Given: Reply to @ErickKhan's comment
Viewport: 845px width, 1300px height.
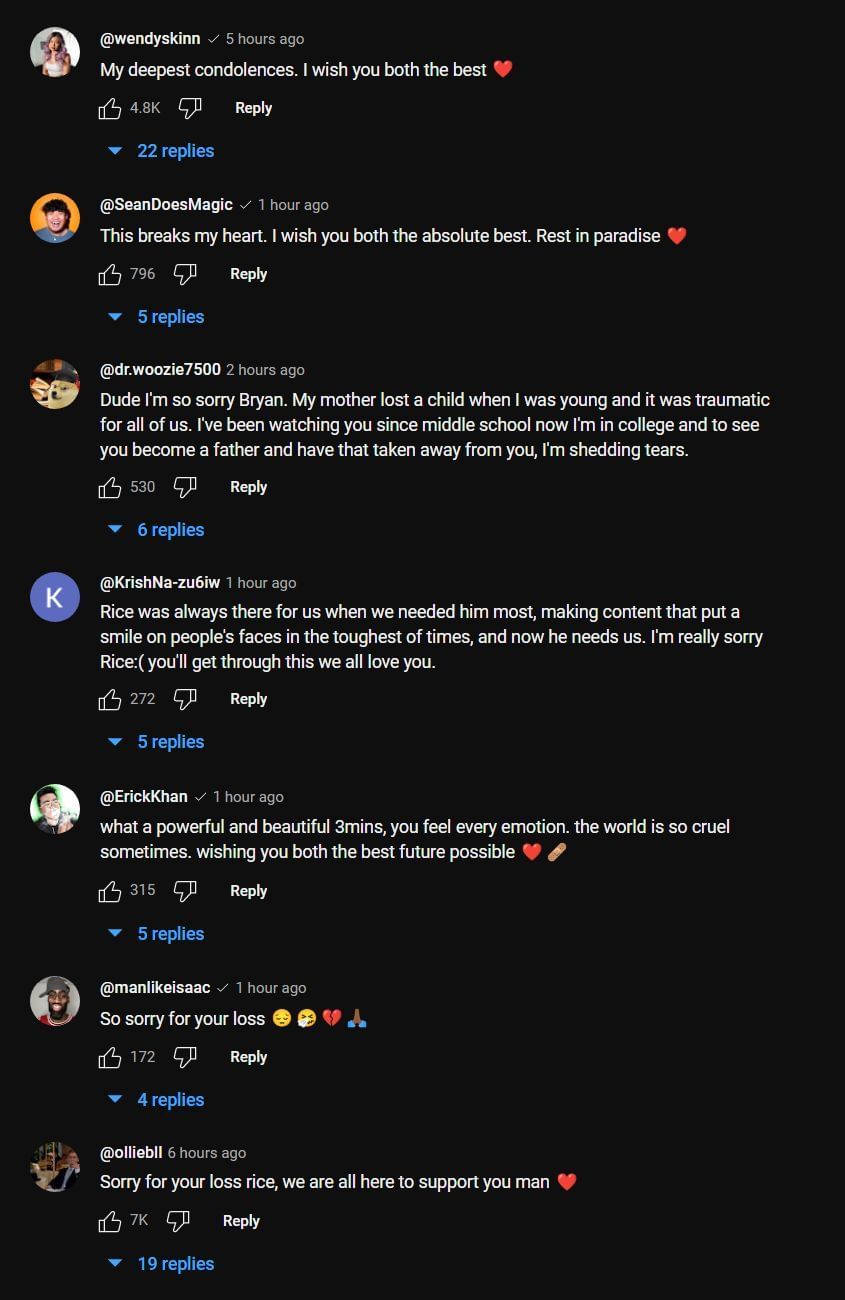Looking at the screenshot, I should coord(248,891).
